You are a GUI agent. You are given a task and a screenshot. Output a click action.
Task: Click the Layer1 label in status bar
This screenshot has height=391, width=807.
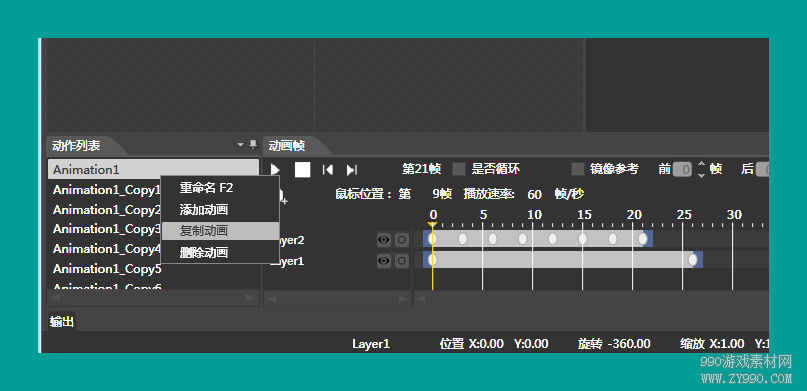[371, 344]
